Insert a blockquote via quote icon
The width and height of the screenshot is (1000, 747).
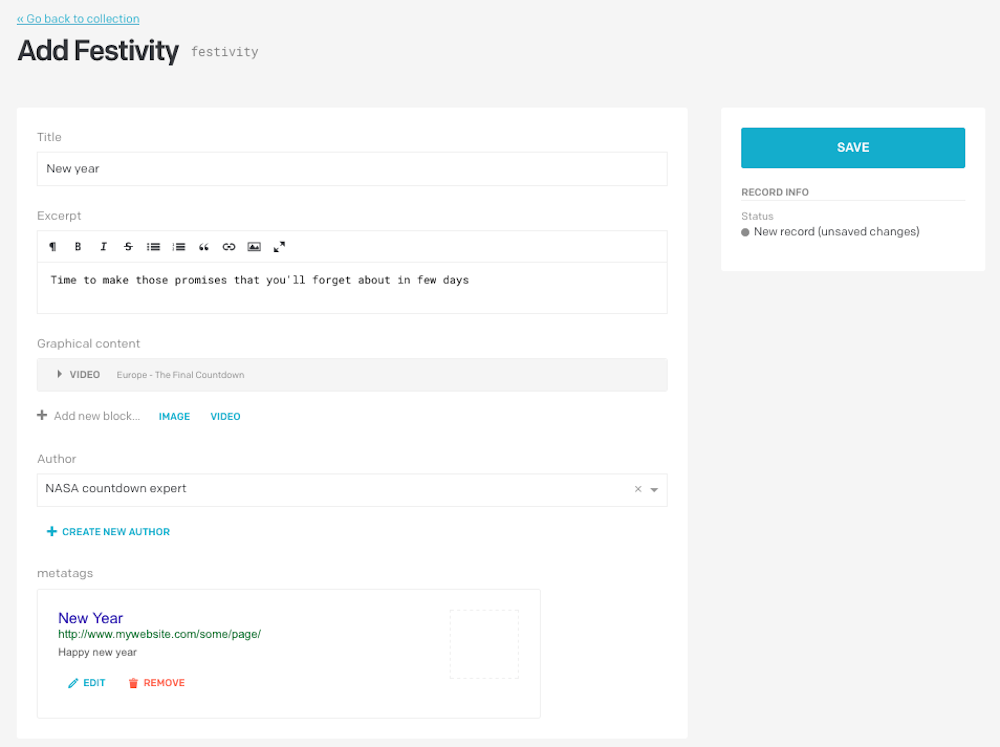tap(203, 247)
